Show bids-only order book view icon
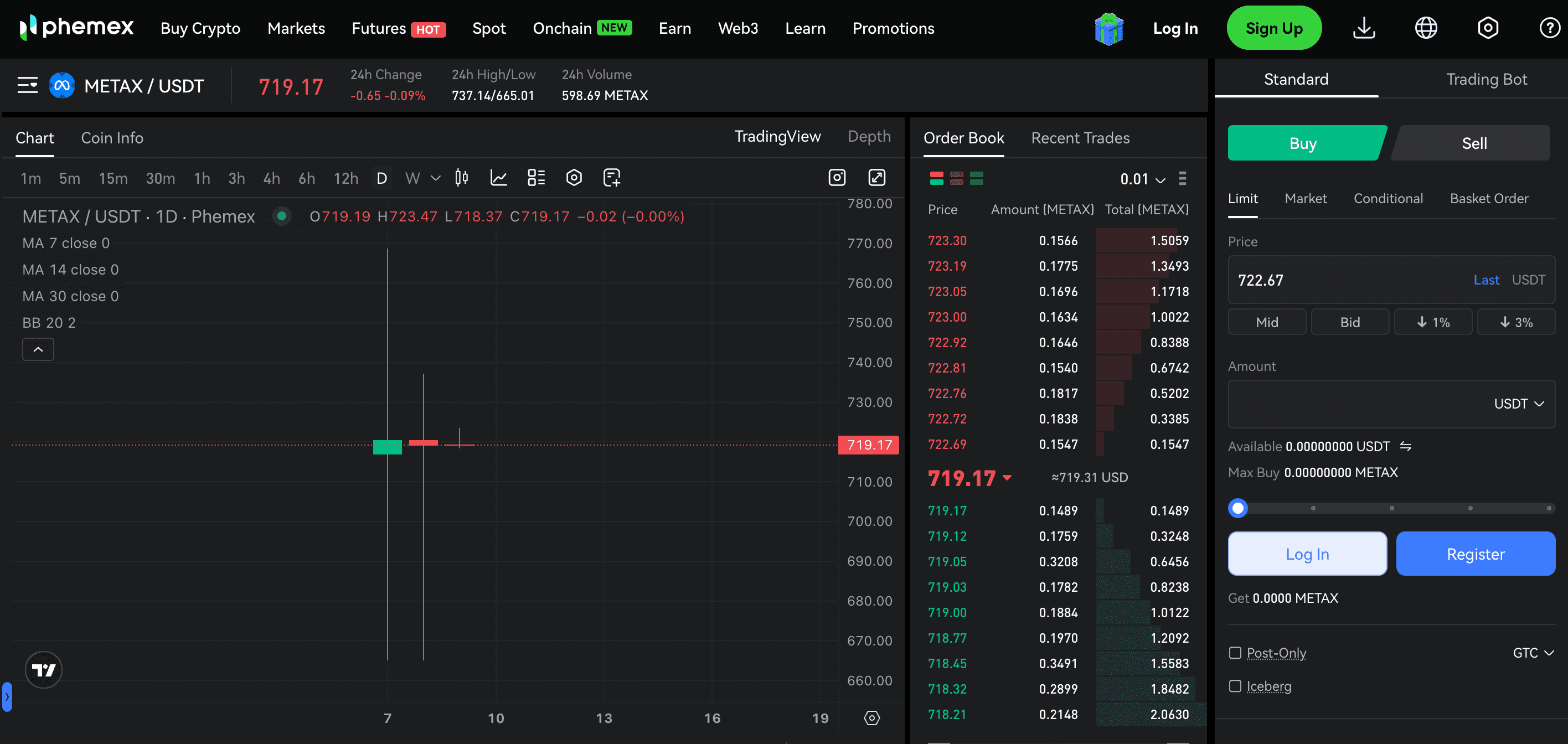1568x744 pixels. [976, 178]
